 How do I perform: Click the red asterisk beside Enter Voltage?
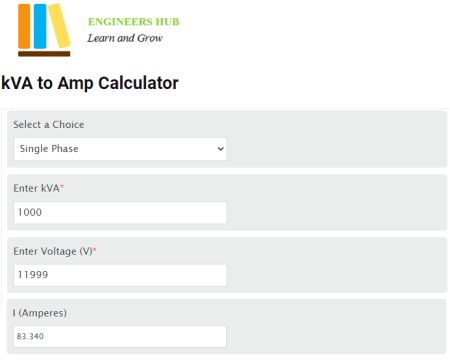(95, 250)
